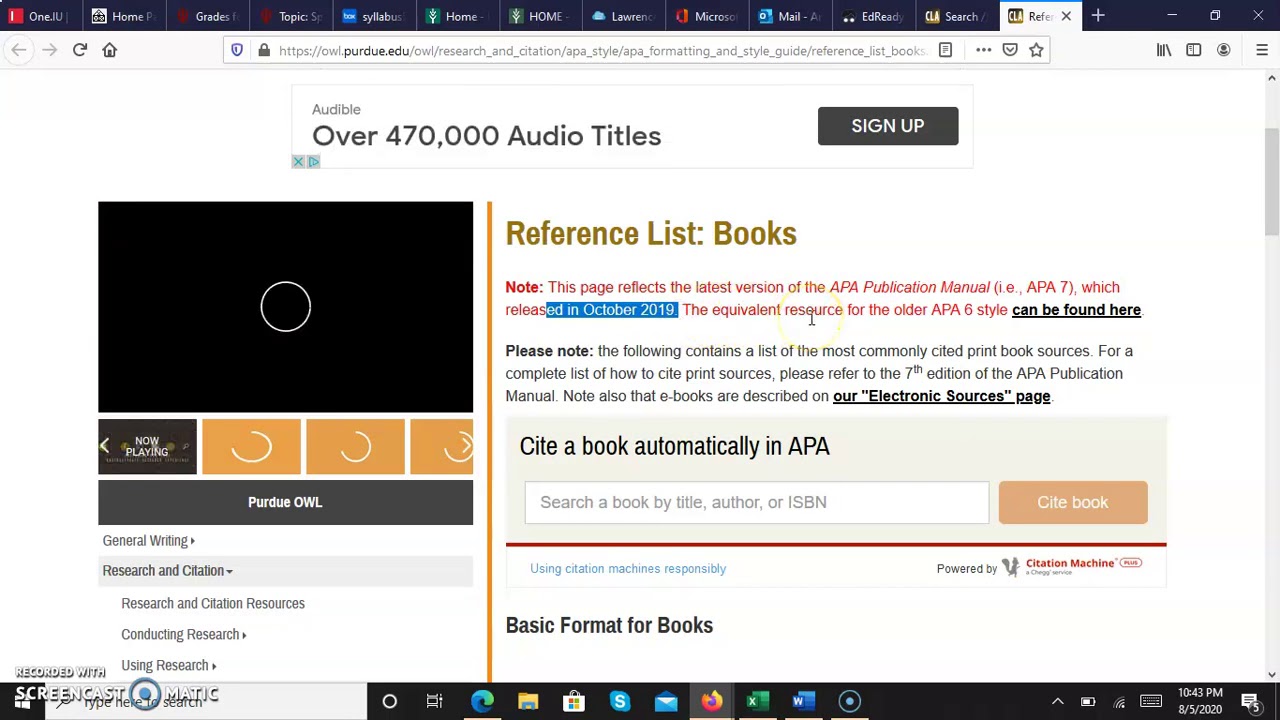Switch to the EdReady tab
This screenshot has width=1280, height=720.
tap(872, 16)
